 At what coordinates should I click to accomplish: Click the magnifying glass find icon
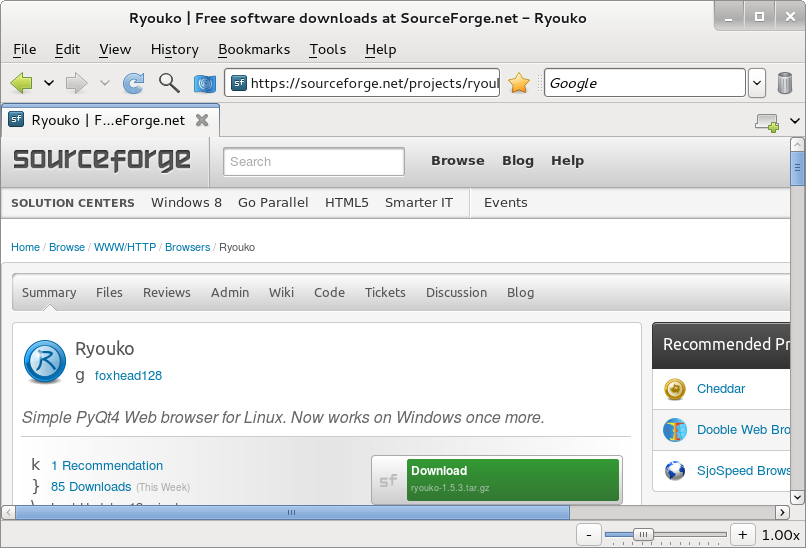169,83
